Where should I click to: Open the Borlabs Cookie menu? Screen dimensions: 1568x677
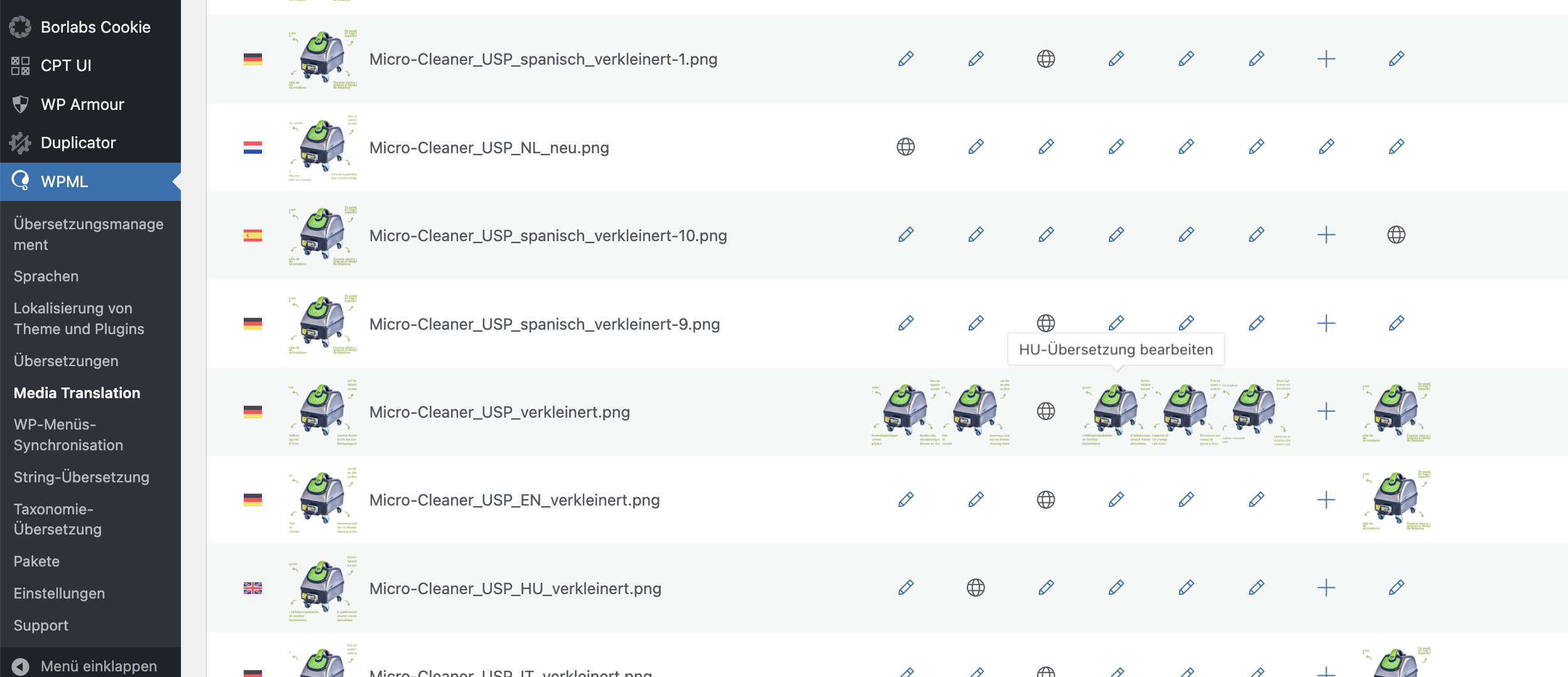click(95, 27)
